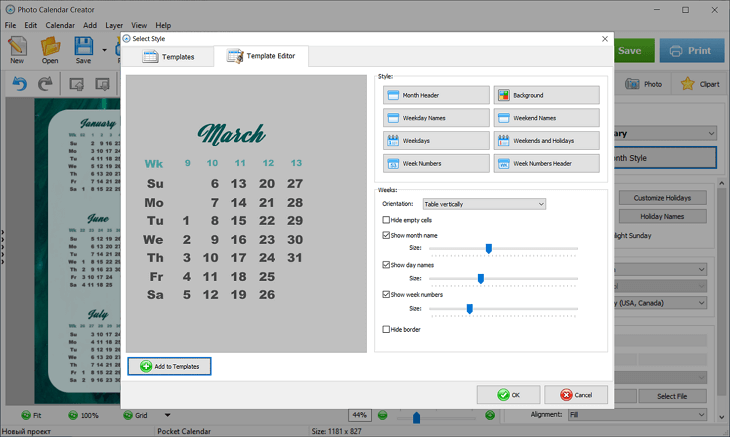Open the Edit menu
Image resolution: width=730 pixels, height=437 pixels.
coord(31,25)
